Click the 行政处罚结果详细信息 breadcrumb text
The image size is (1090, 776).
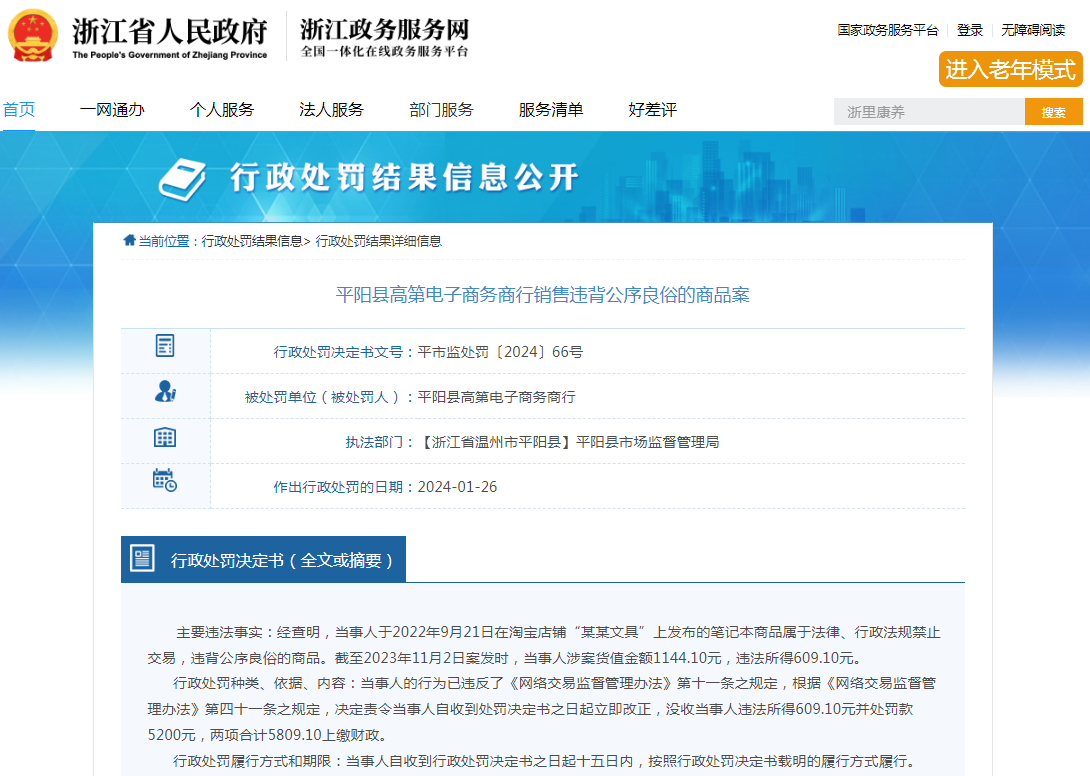[x=378, y=241]
